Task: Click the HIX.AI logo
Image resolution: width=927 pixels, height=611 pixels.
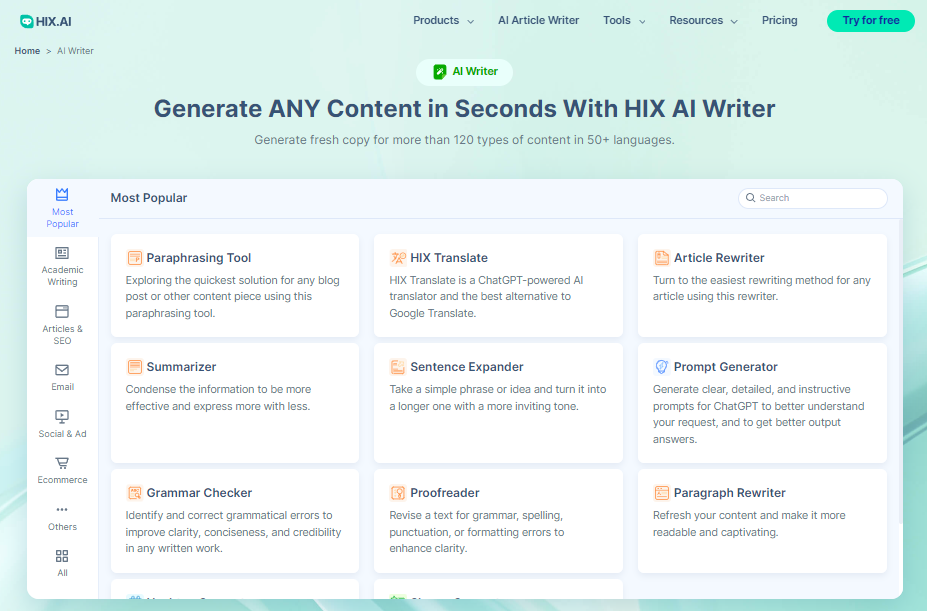Action: tap(44, 20)
